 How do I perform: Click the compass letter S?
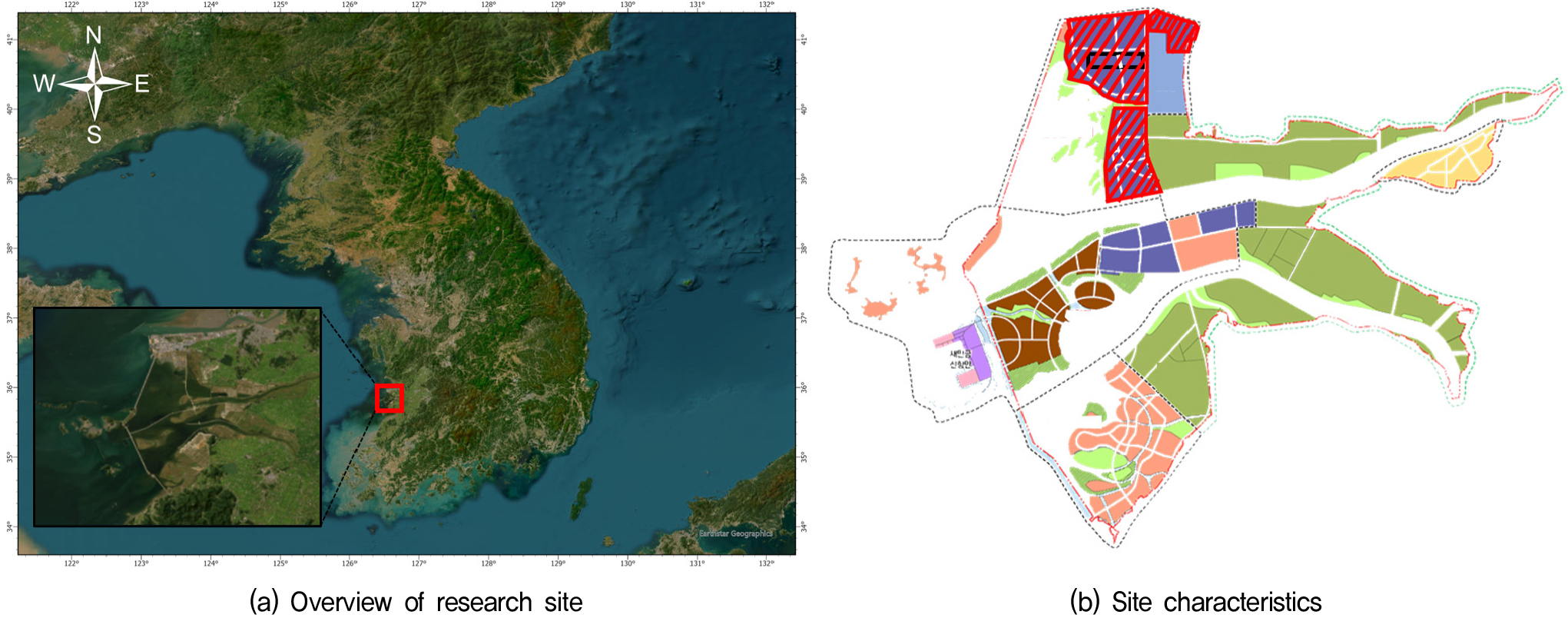94,135
